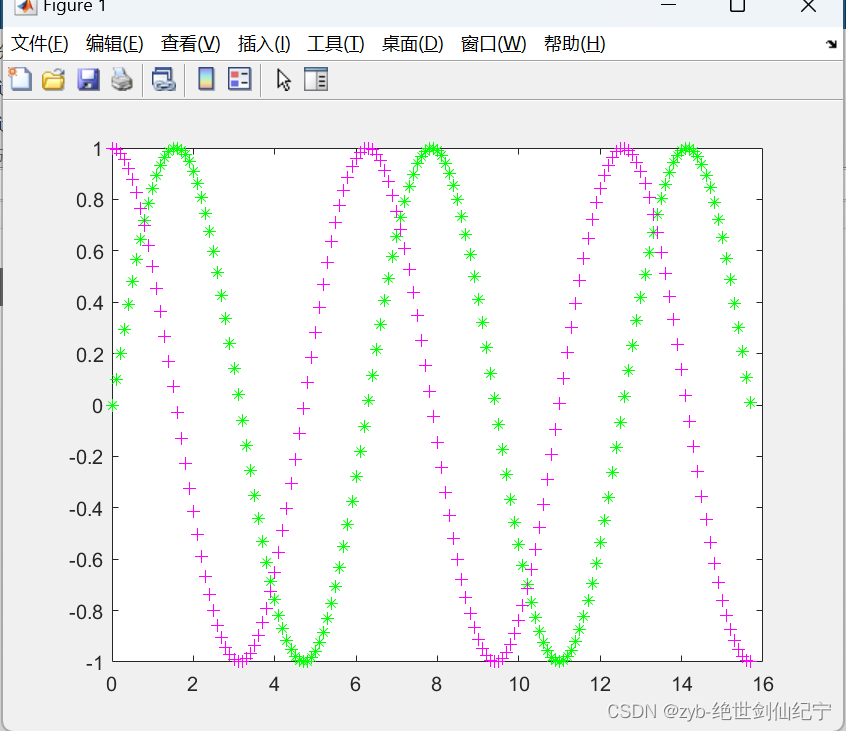The width and height of the screenshot is (846, 731).
Task: Click the Open File folder icon
Action: click(53, 79)
